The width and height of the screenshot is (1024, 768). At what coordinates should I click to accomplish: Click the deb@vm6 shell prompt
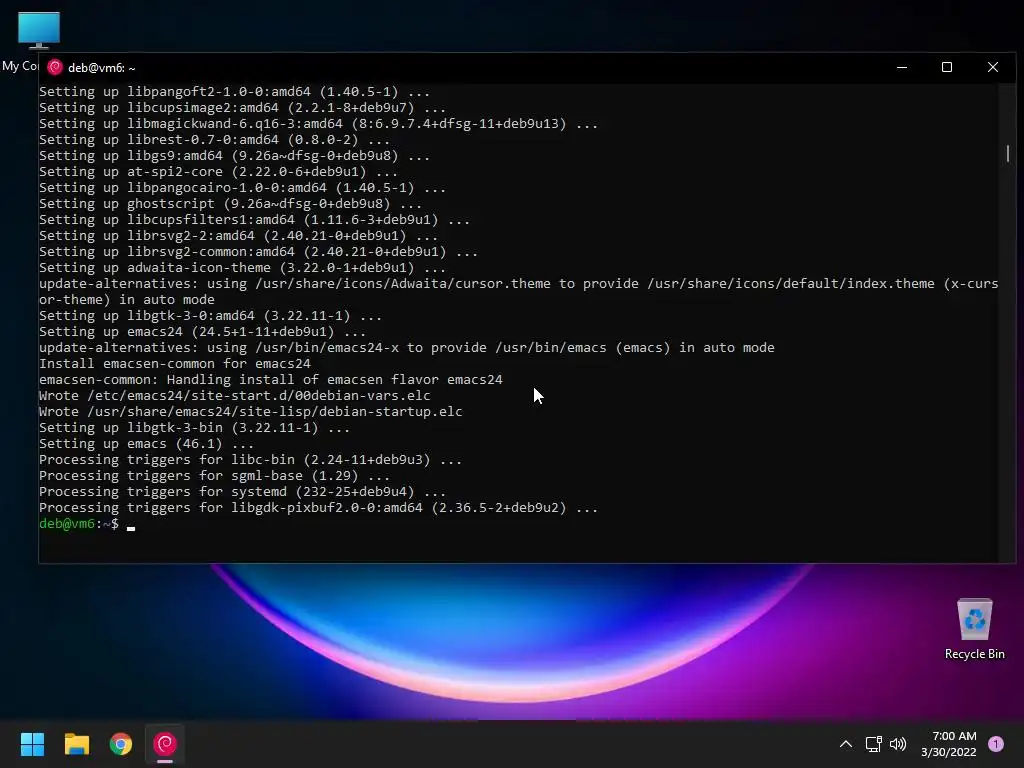click(x=79, y=524)
